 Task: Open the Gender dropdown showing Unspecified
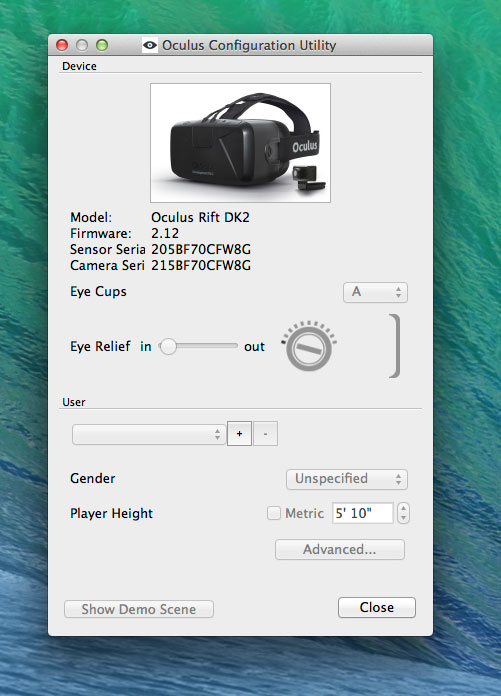point(347,479)
